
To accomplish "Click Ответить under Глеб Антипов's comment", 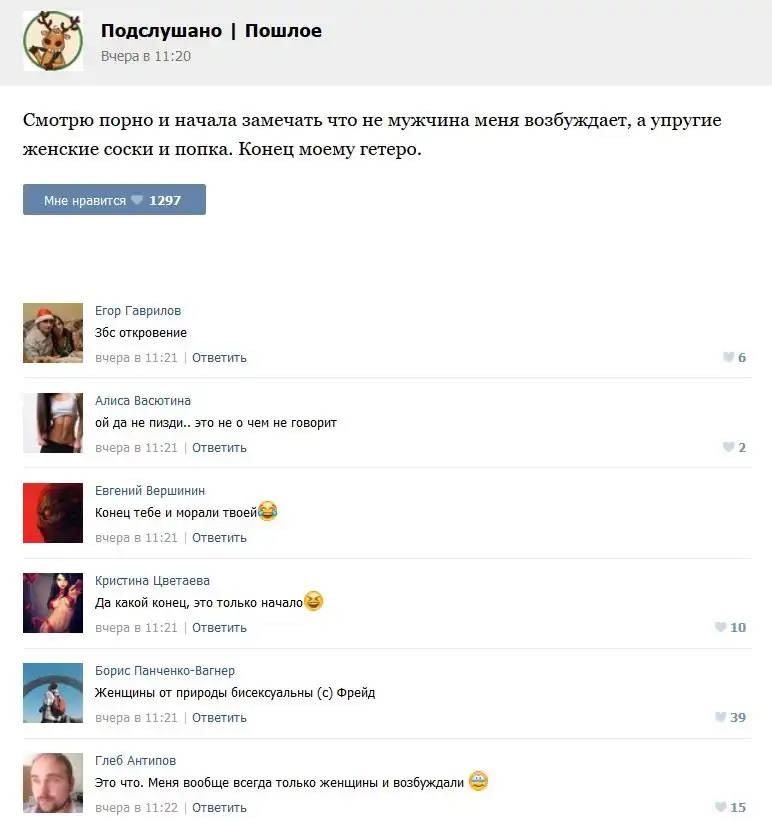I will 219,808.
